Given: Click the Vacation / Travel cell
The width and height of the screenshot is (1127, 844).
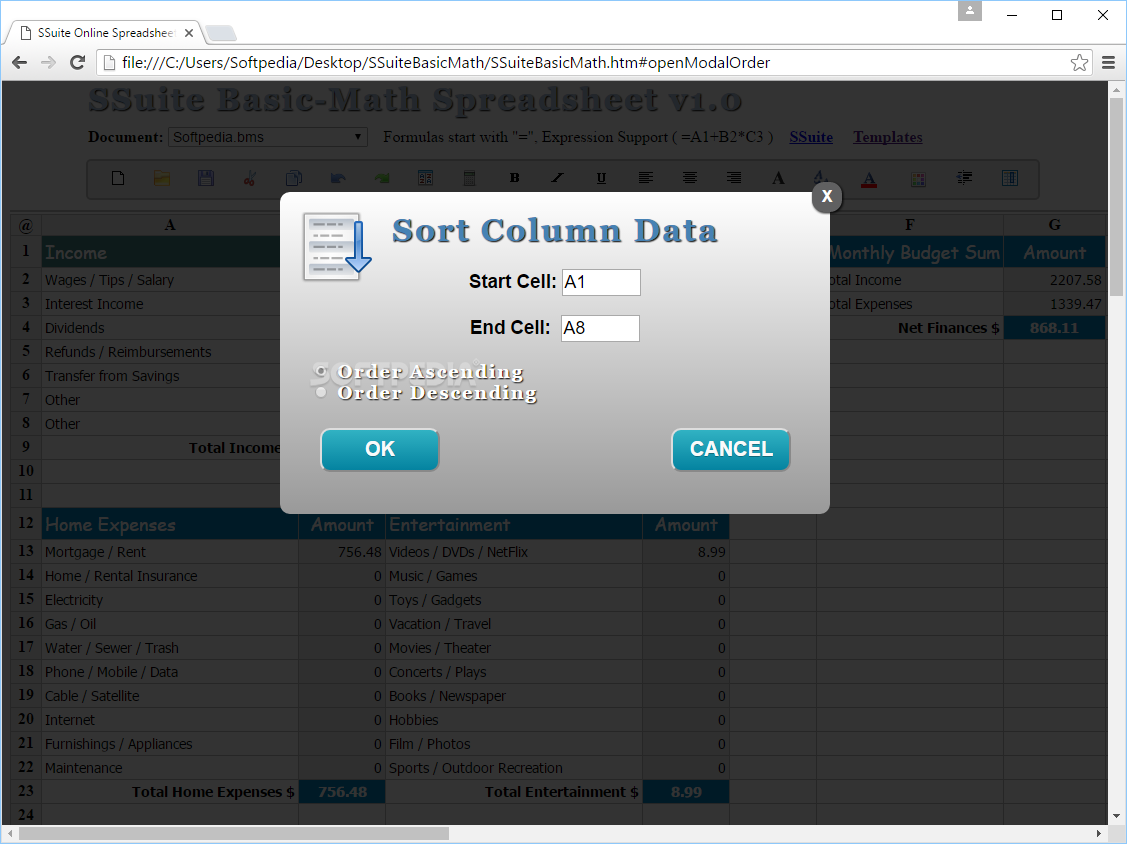Looking at the screenshot, I should coord(514,624).
